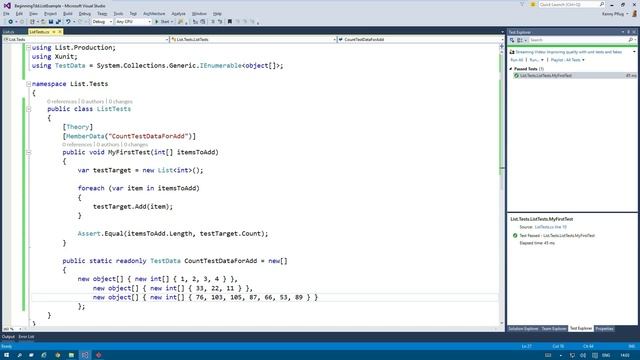Collapse the ListTests class block
This screenshot has height=360, width=640.
coord(29,109)
